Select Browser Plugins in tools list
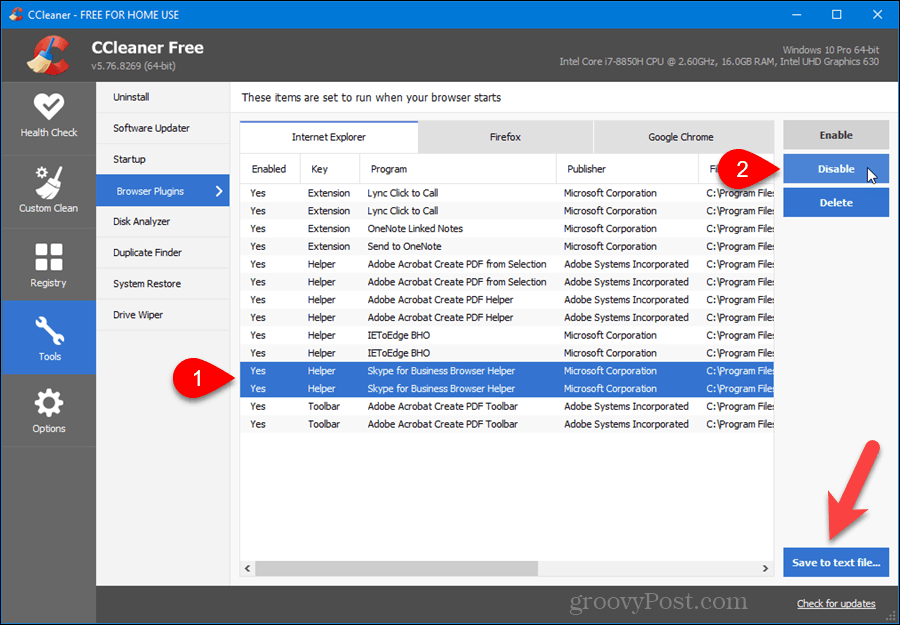Screen dimensions: 900x625 (163, 191)
